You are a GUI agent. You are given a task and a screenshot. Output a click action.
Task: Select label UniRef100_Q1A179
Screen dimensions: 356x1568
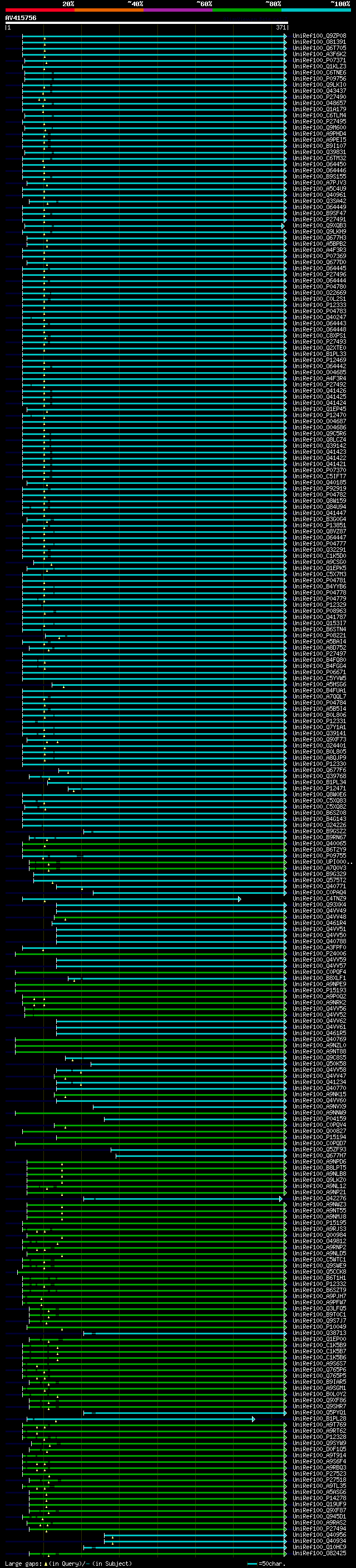coord(319,109)
